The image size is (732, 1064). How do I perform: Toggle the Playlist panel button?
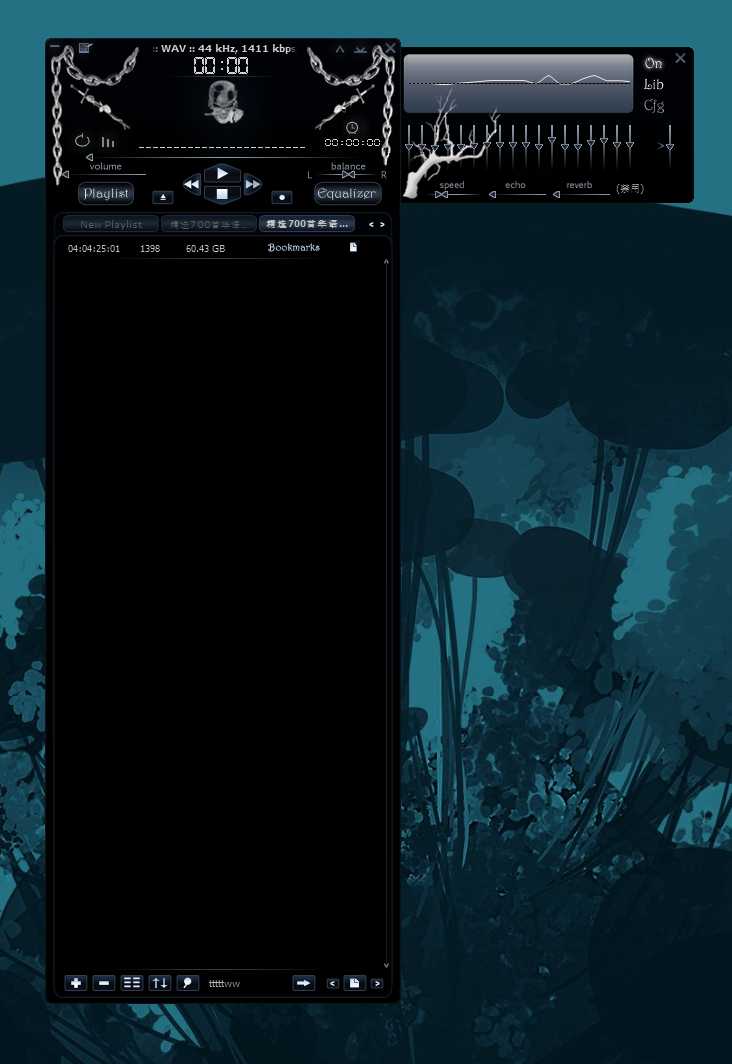tap(106, 193)
